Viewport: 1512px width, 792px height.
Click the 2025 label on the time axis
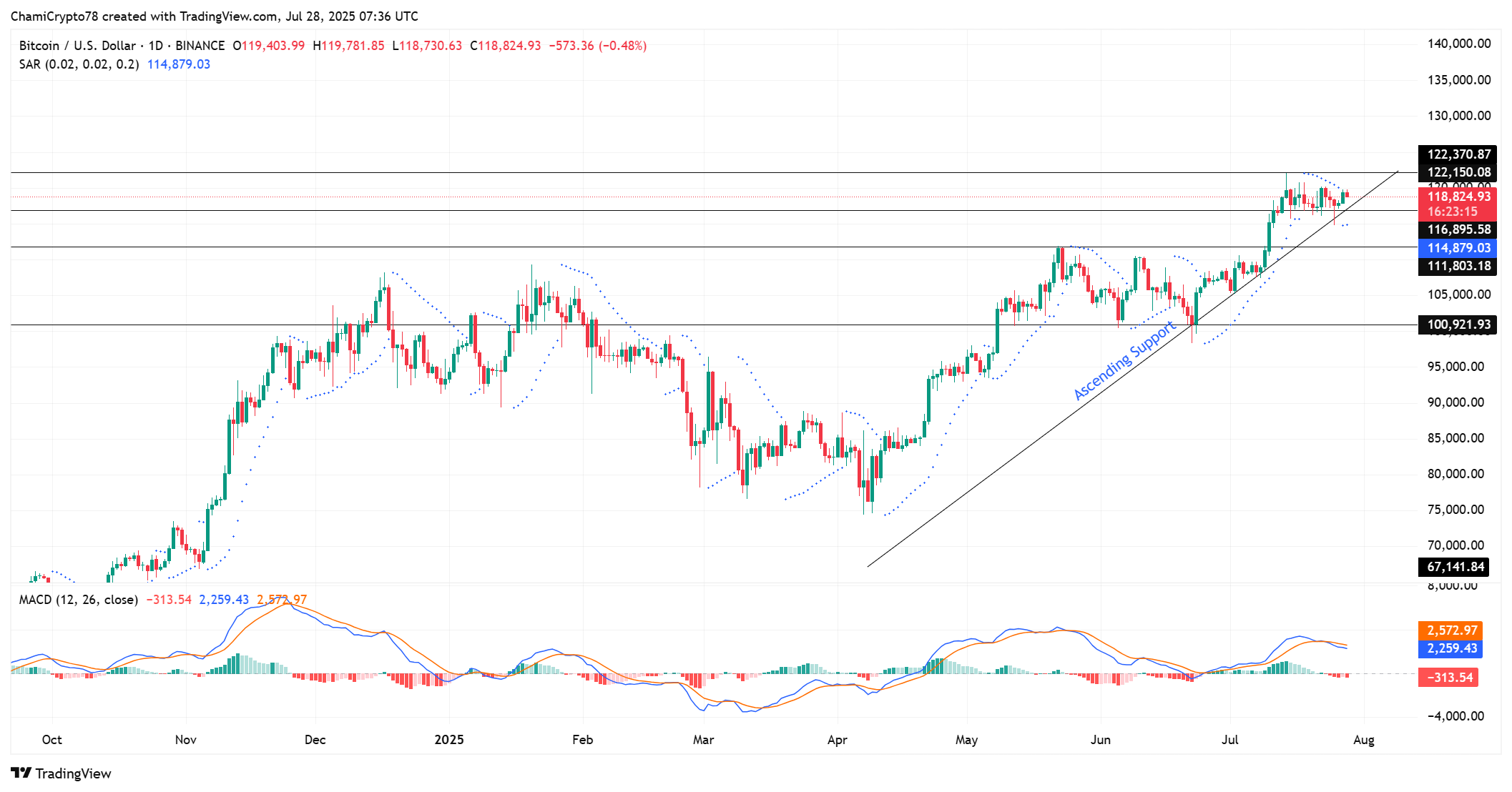(449, 740)
